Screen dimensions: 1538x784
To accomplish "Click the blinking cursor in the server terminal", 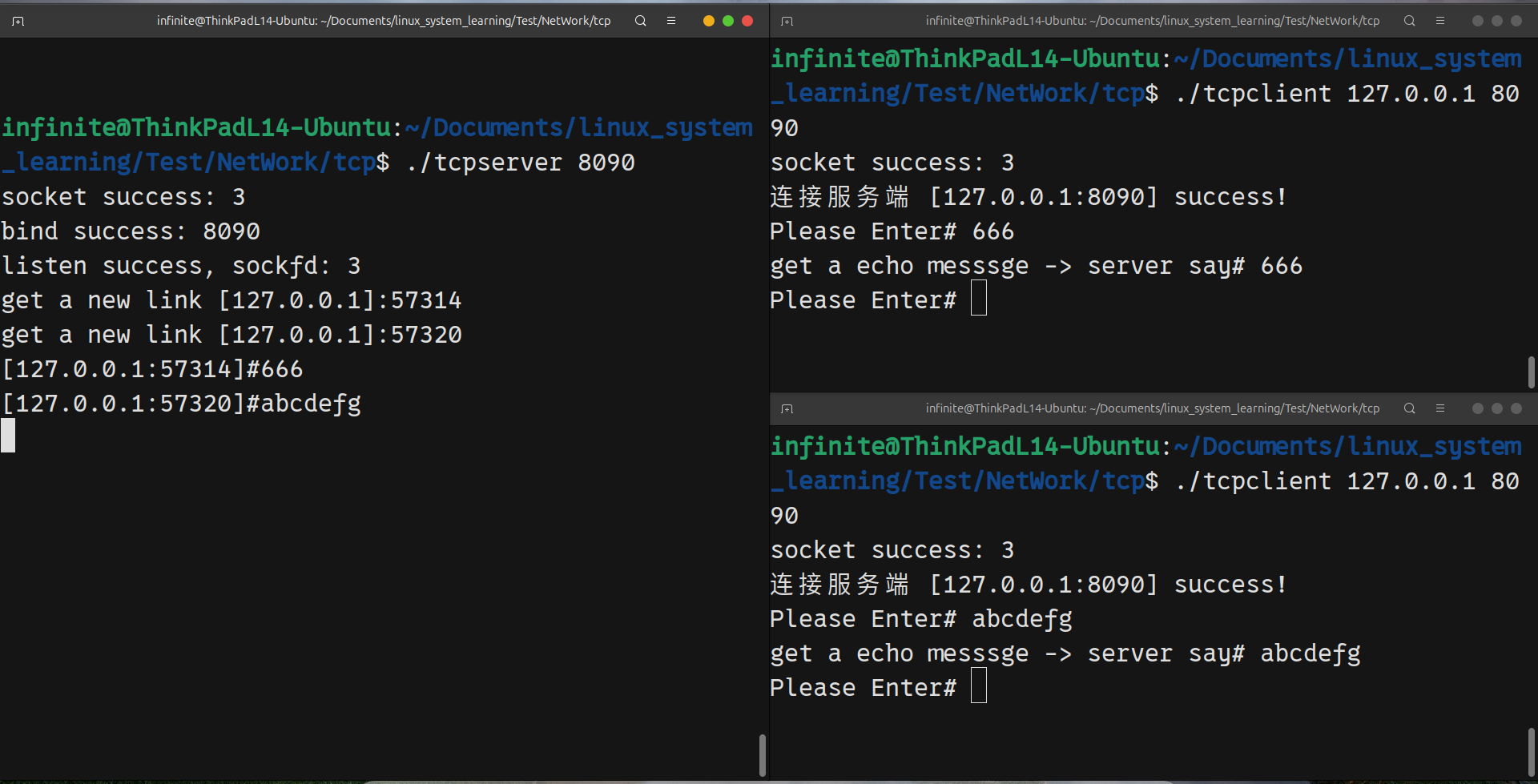I will tap(9, 436).
